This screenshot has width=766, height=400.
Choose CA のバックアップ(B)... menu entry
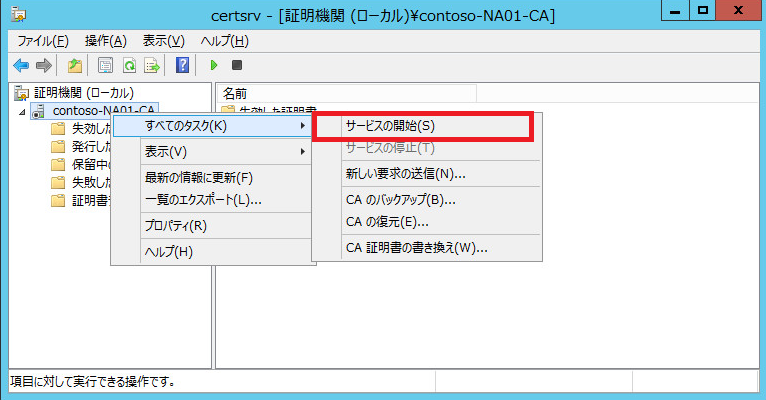400,199
